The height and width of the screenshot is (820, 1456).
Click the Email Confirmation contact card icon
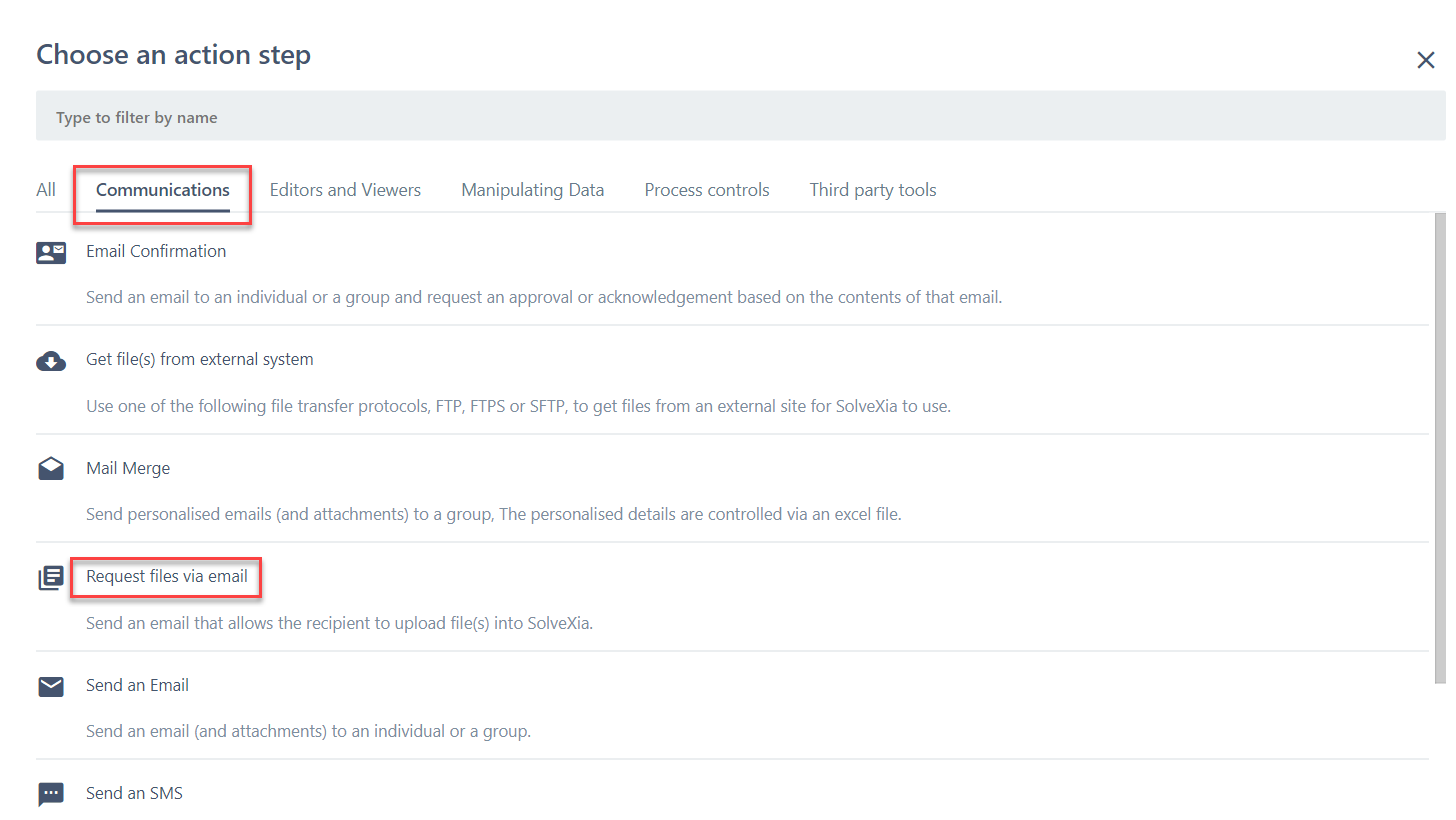pos(51,252)
